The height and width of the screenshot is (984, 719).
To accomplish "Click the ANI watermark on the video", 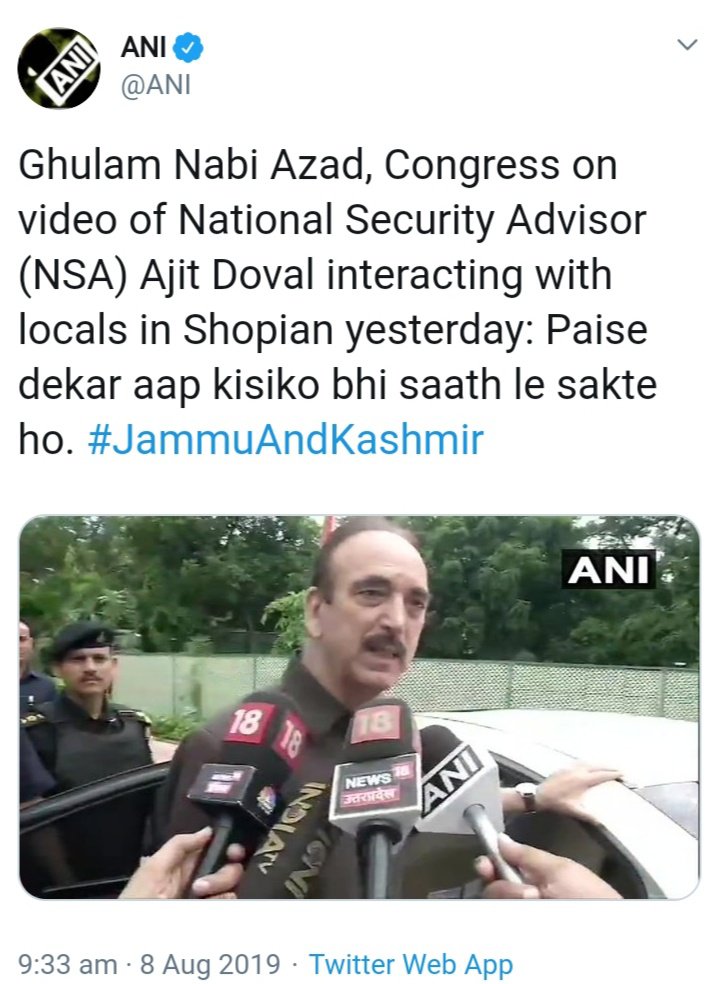I will pos(608,570).
